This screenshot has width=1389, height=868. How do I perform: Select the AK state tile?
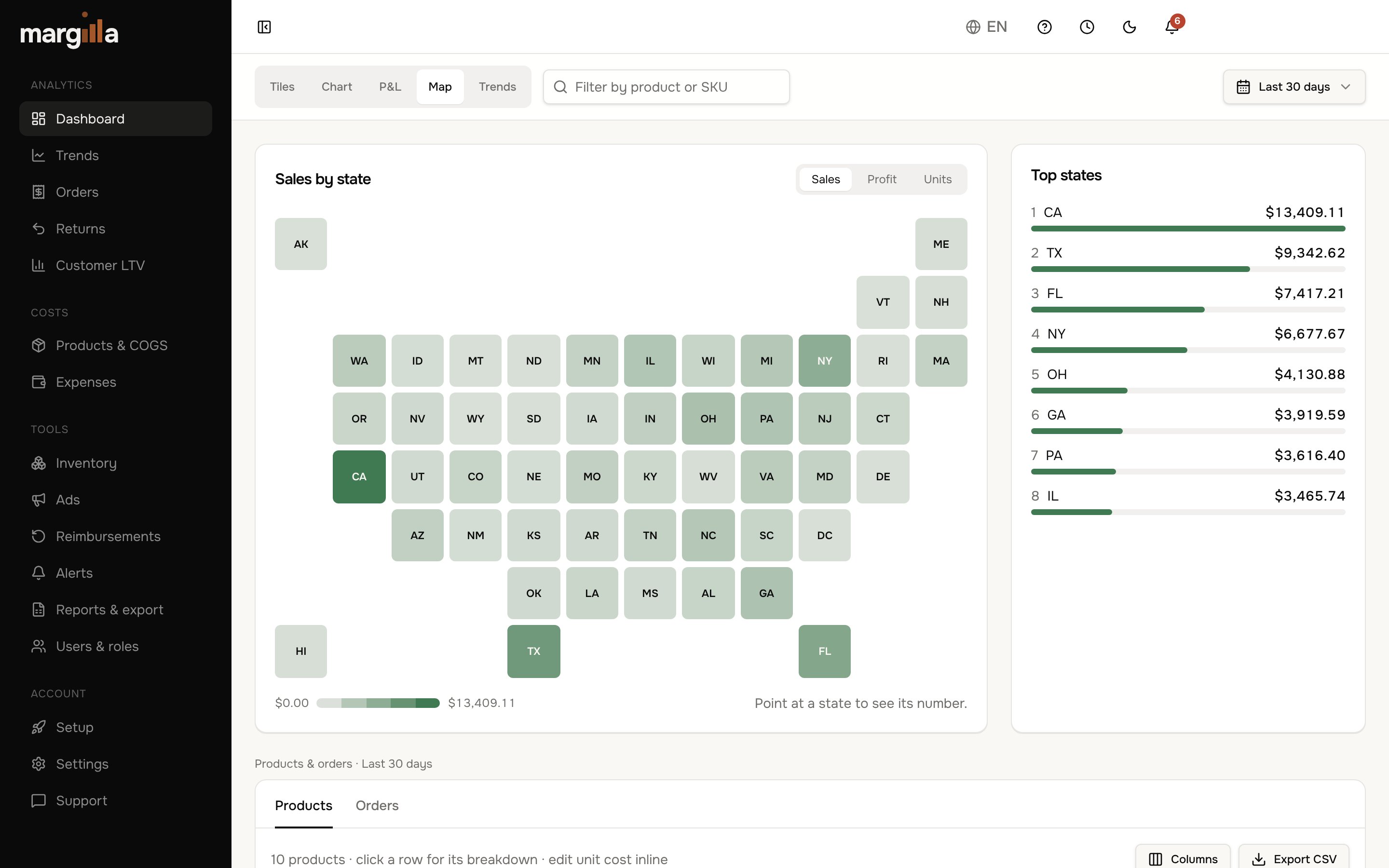(301, 244)
